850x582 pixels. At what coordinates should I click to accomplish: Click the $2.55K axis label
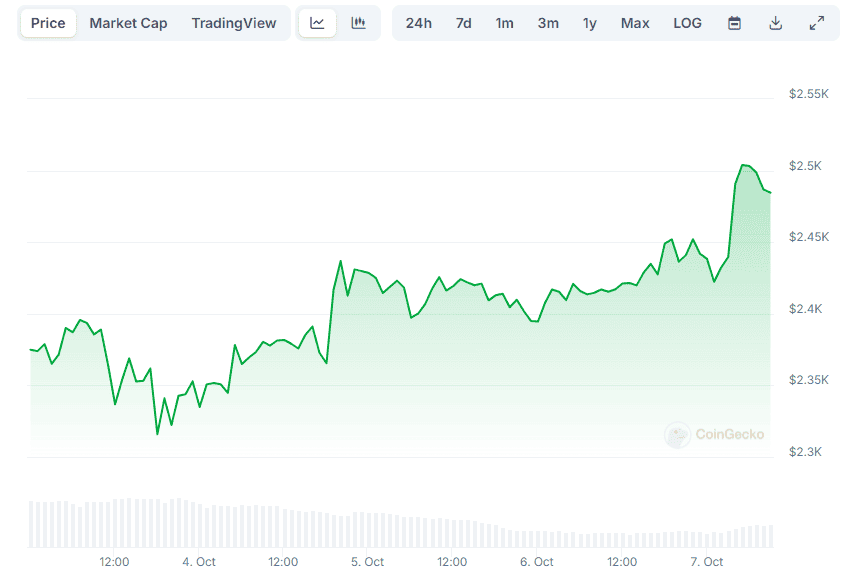pos(808,94)
